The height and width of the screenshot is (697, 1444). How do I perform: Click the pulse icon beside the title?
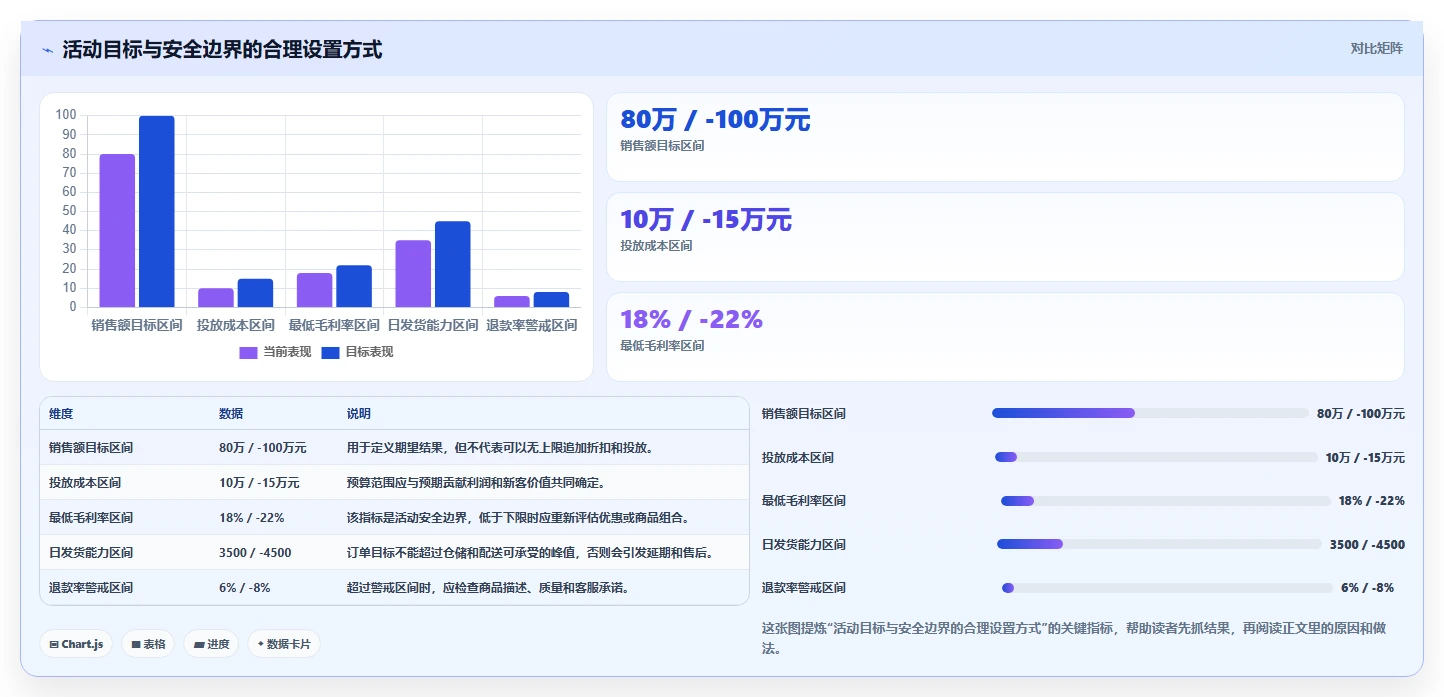47,50
